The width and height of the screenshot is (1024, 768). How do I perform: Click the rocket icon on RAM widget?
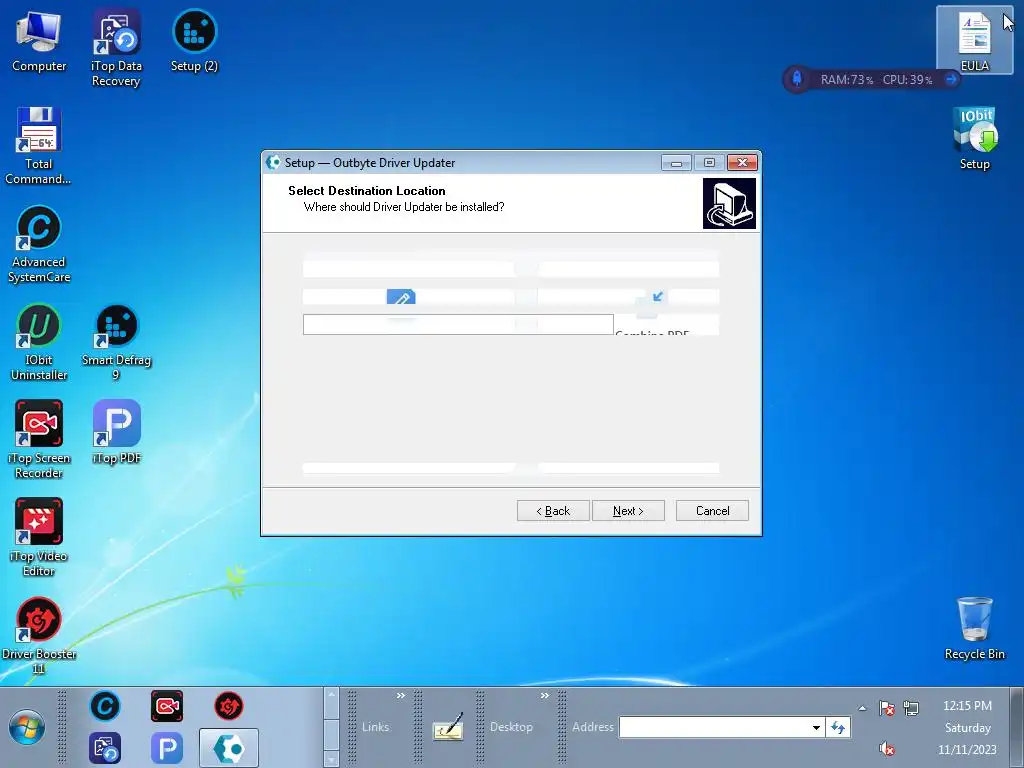tap(797, 80)
